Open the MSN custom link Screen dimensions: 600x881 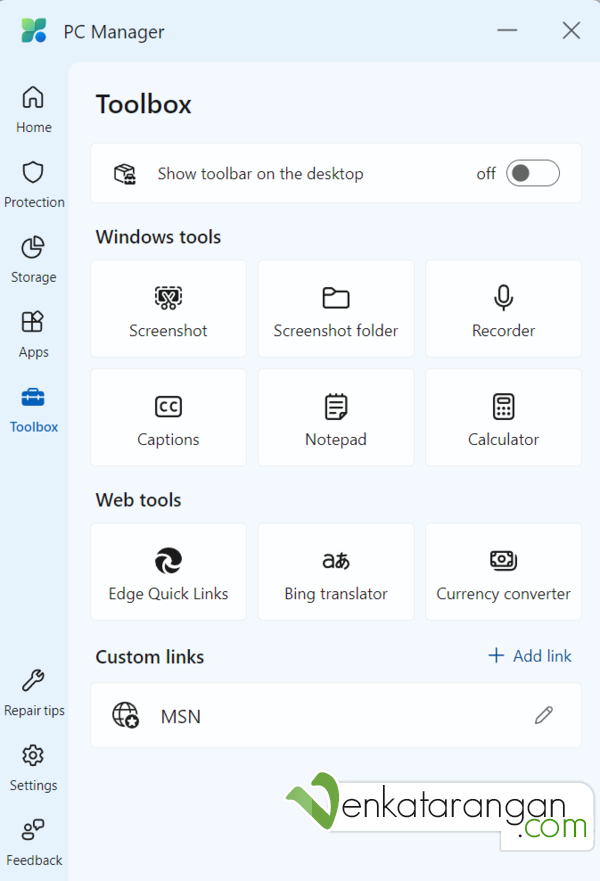coord(336,715)
